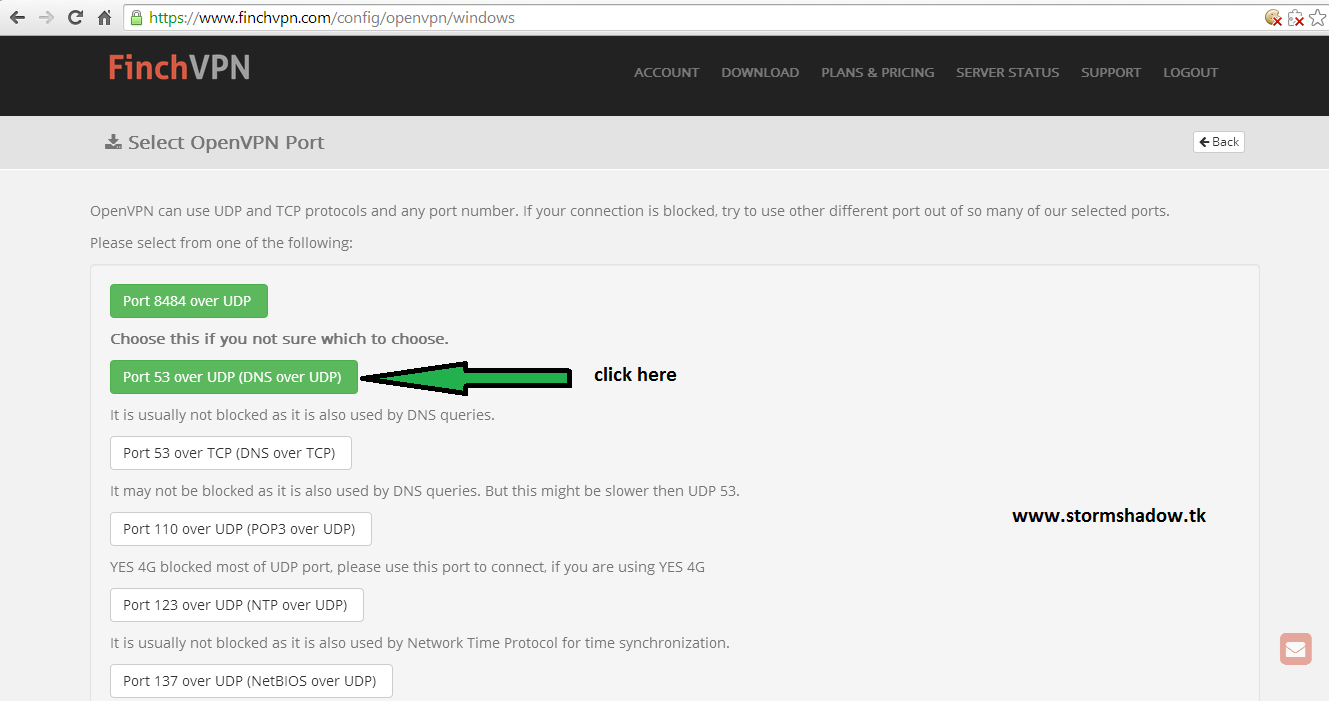Select Port 137 over UDP (NetBIOS over UDP)

[x=250, y=681]
